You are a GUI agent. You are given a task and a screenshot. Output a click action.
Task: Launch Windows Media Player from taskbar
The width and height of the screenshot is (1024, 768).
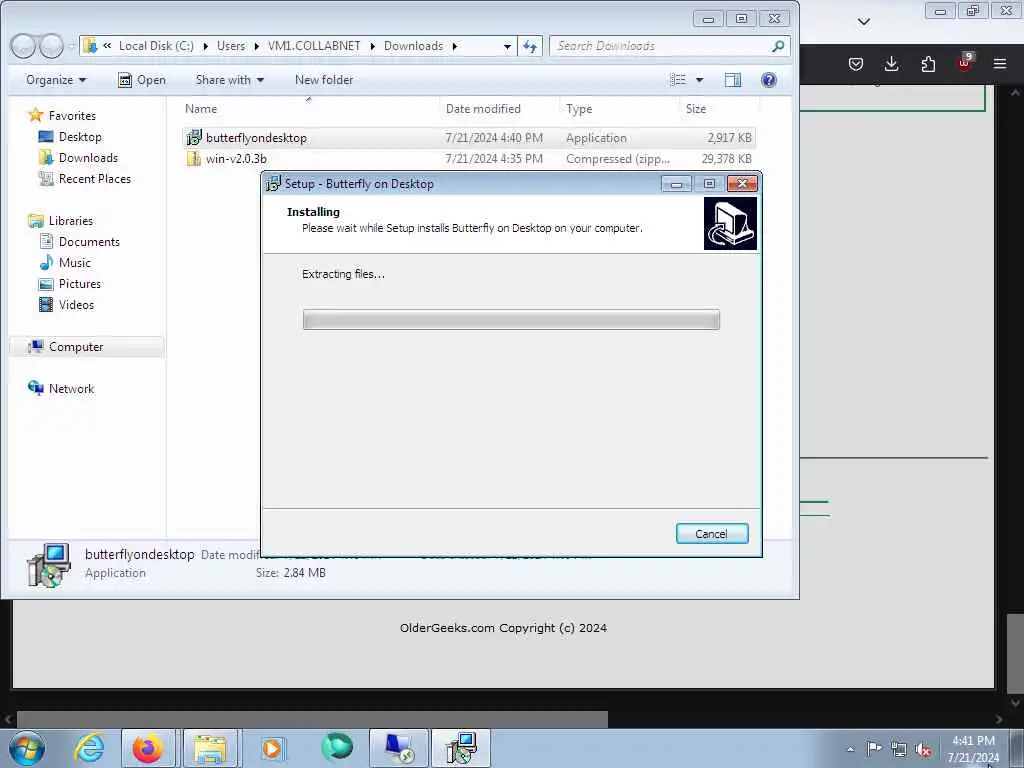coord(272,748)
